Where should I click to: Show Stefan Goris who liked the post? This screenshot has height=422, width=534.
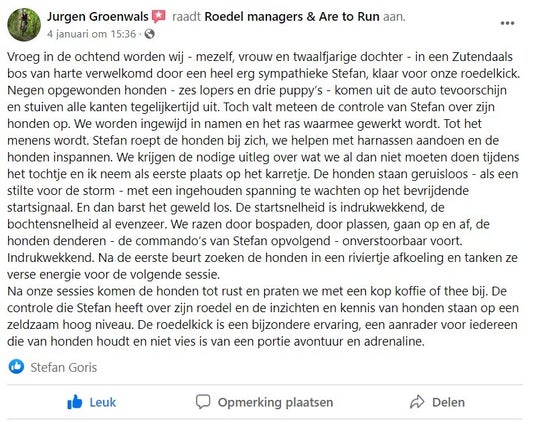pyautogui.click(x=64, y=367)
